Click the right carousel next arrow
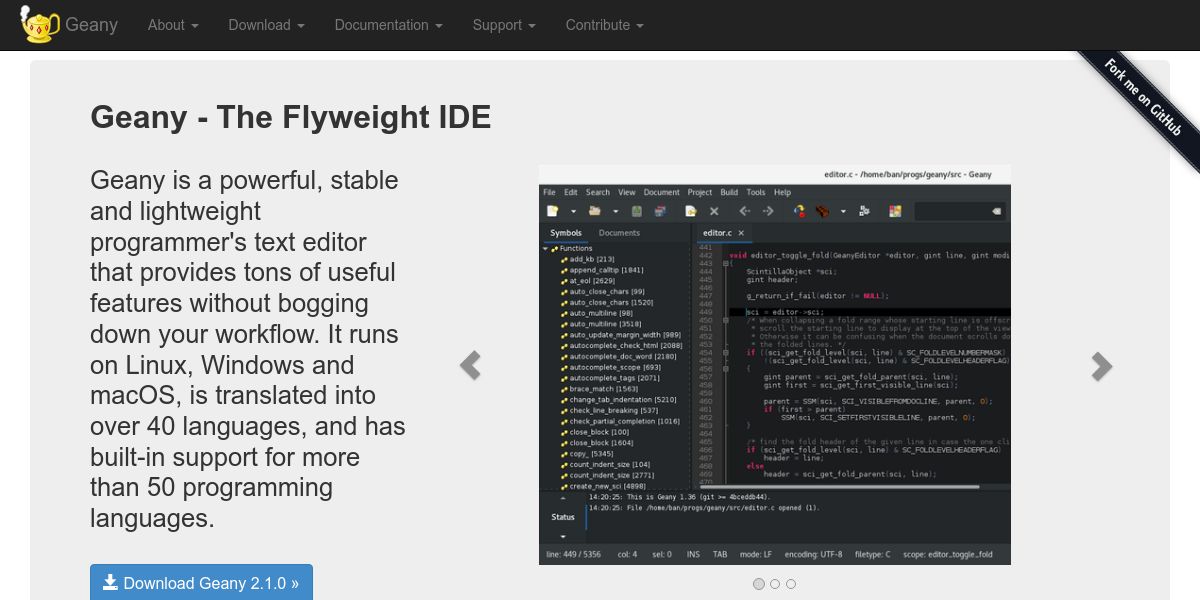Viewport: 1200px width, 600px height. coord(1101,366)
